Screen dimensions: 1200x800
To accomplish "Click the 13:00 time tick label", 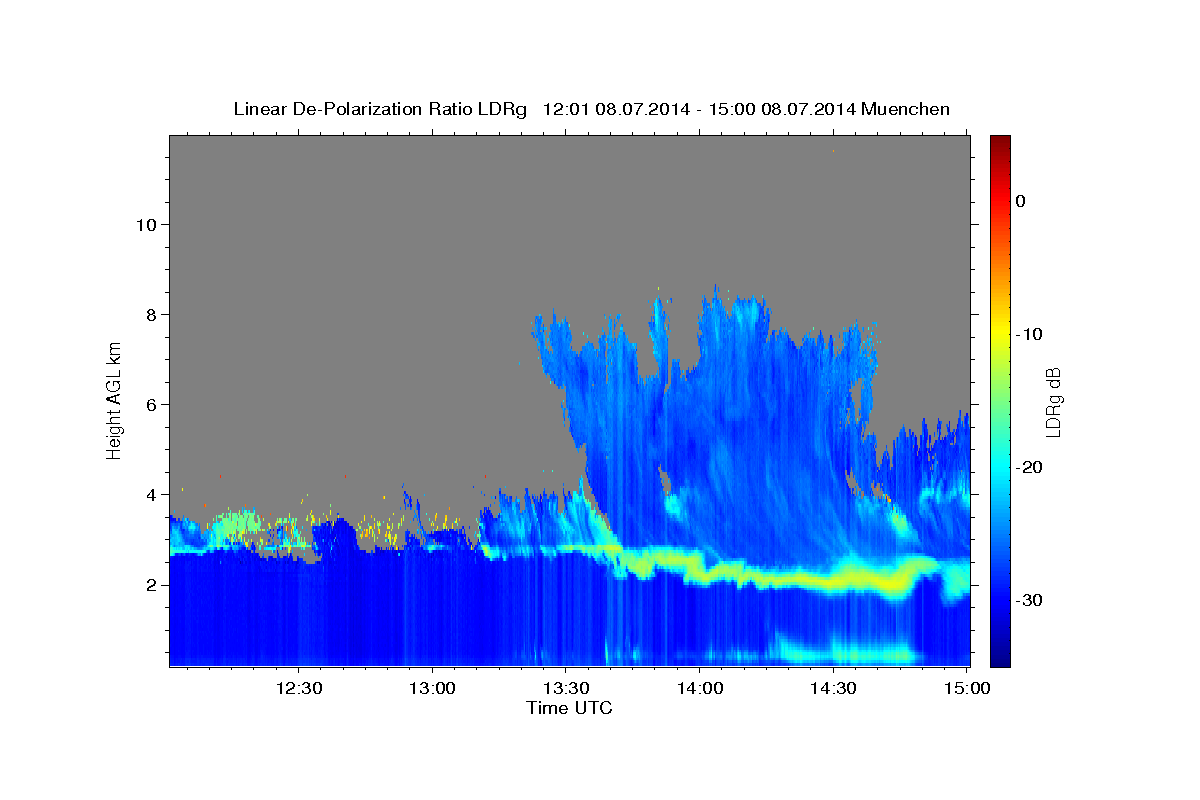I will pyautogui.click(x=432, y=689).
